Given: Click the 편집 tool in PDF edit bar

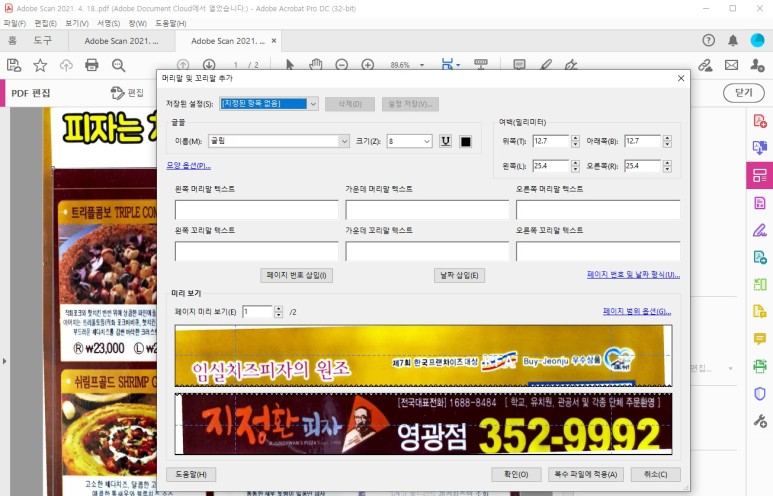Looking at the screenshot, I should 127,93.
